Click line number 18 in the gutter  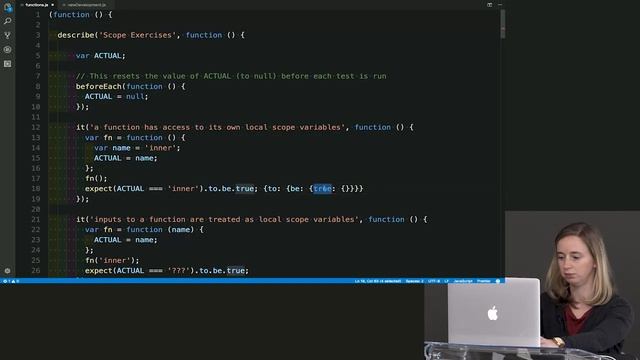tap(36, 189)
